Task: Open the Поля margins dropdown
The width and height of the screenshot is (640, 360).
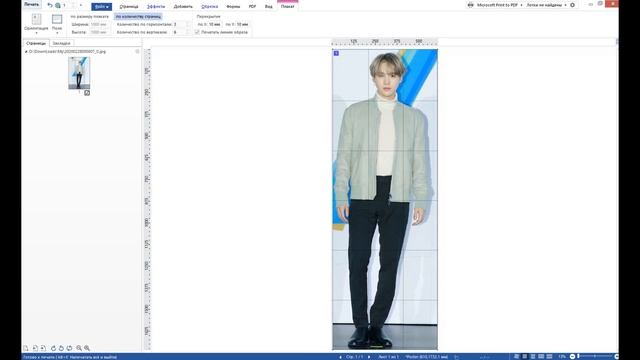Action: [57, 24]
